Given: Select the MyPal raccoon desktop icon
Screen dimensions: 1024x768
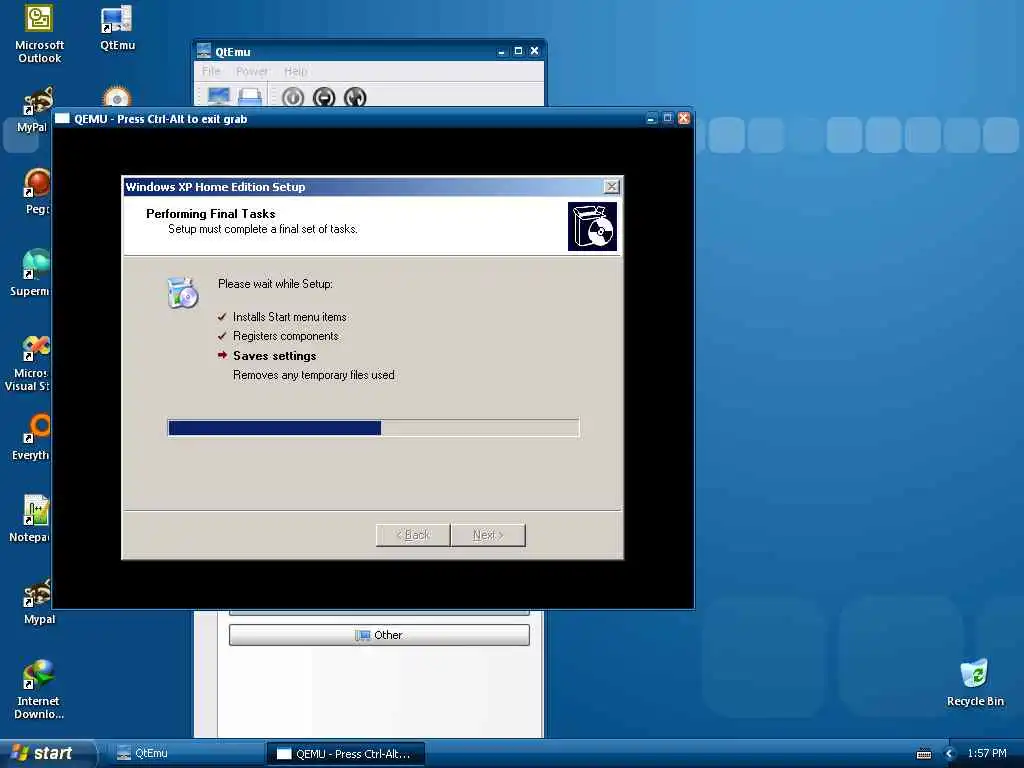Looking at the screenshot, I should [x=38, y=102].
